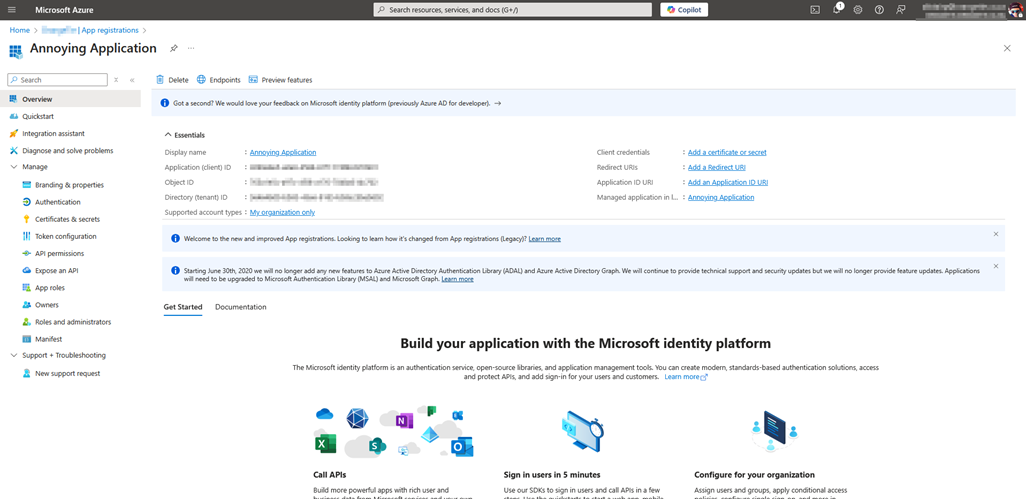Viewport: 1026px width, 499px height.
Task: Close the Annoying Application blade
Action: click(x=1007, y=48)
